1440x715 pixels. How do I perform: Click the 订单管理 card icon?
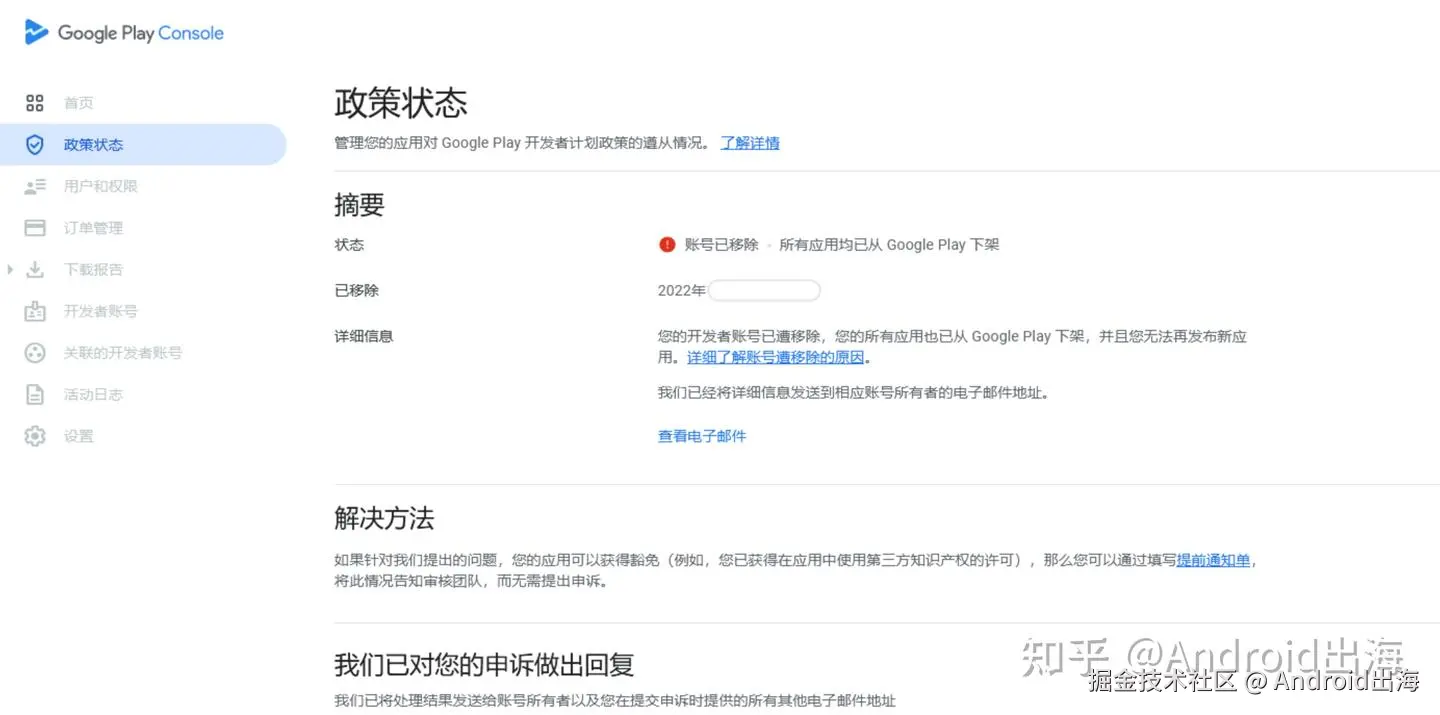[x=35, y=228]
